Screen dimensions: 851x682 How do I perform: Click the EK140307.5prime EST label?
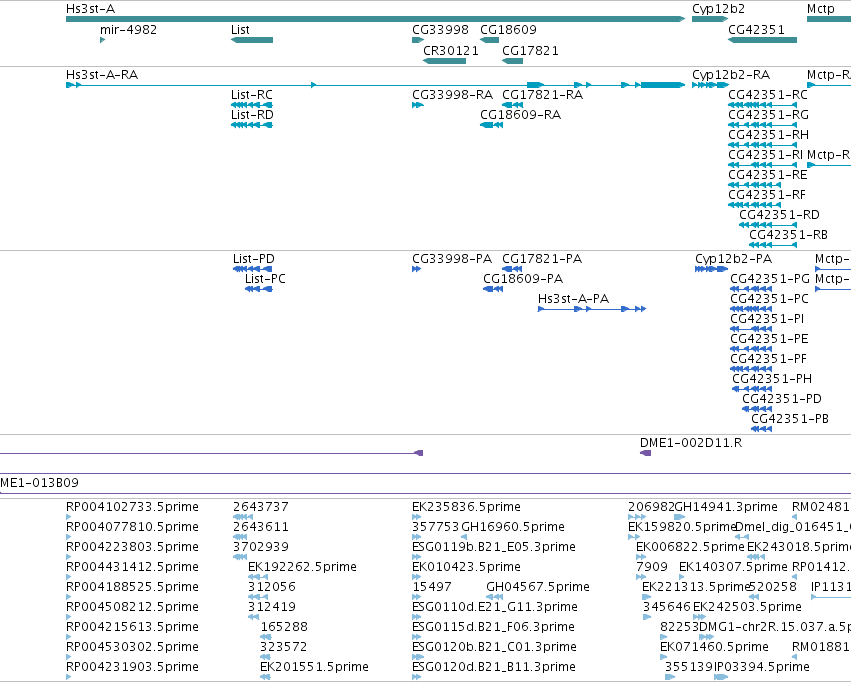pos(733,568)
